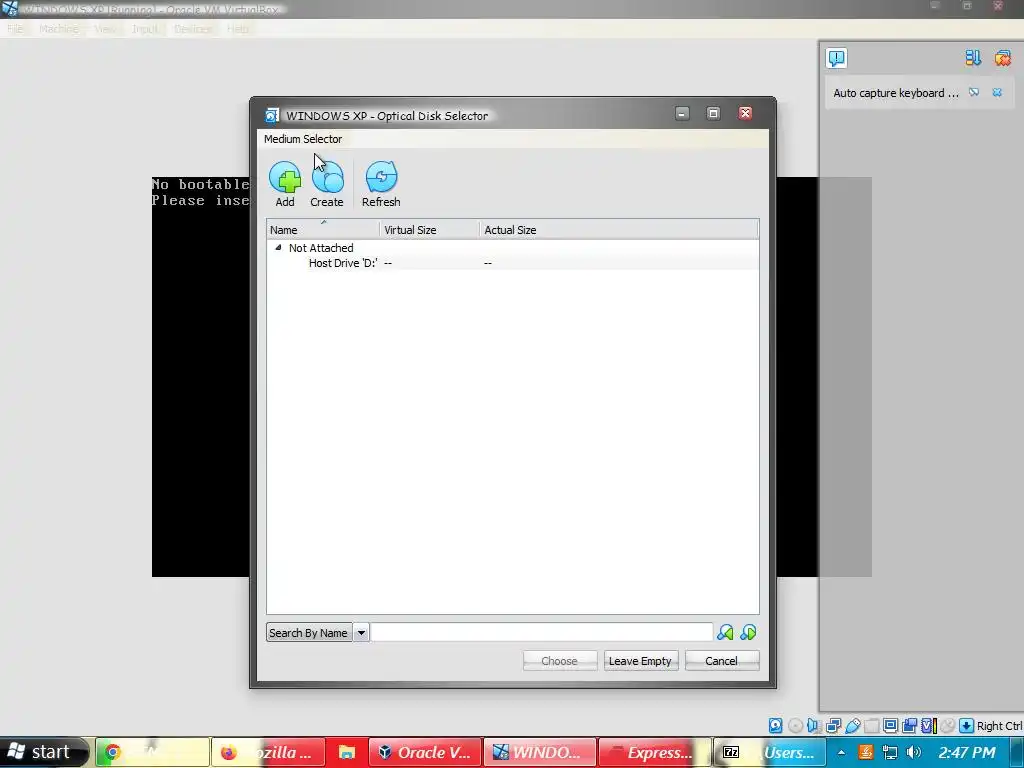Click the network status bar icon

click(x=833, y=726)
